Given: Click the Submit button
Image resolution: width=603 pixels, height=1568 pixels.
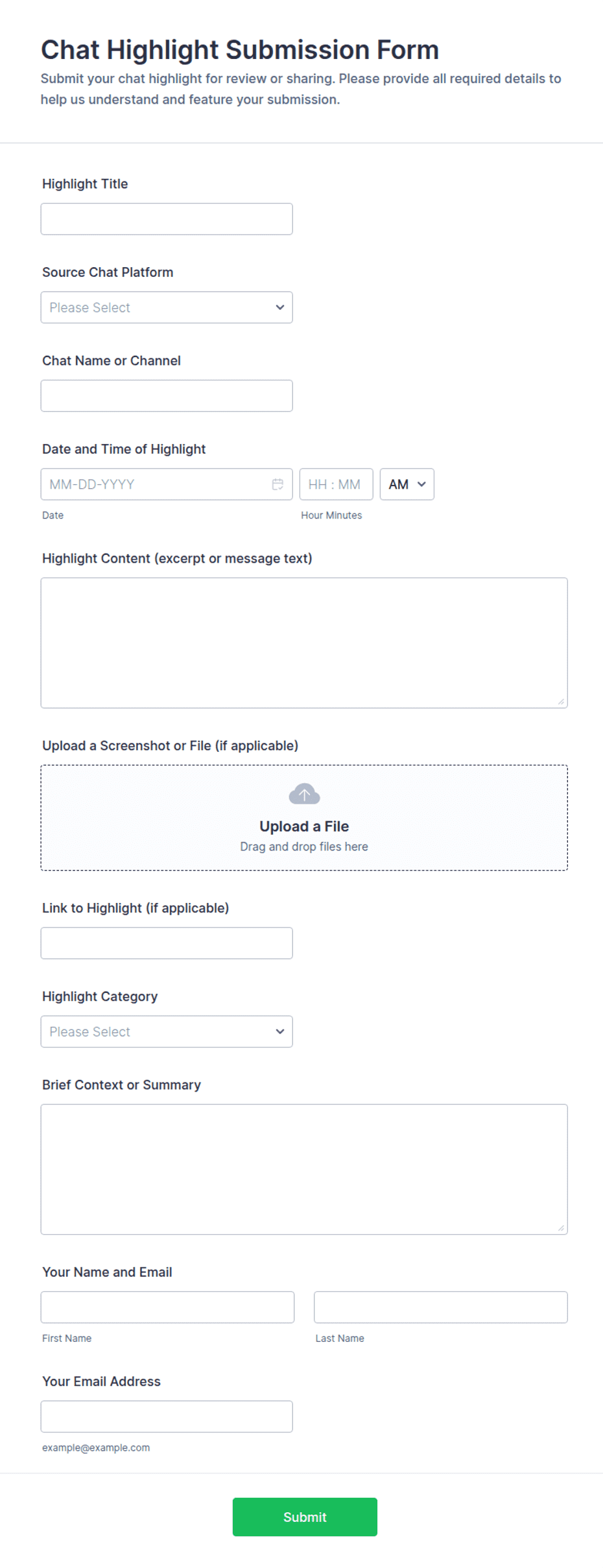Looking at the screenshot, I should click(x=305, y=1517).
